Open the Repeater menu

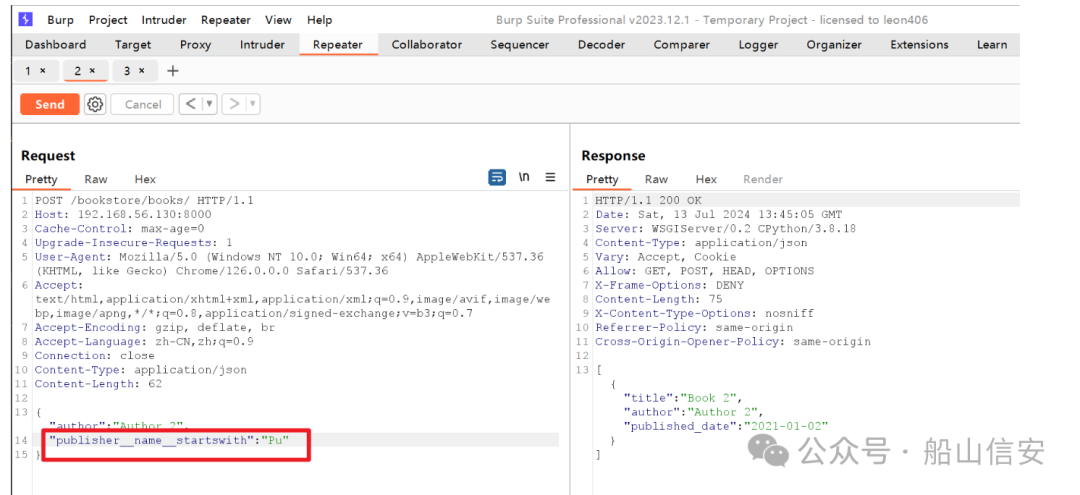point(226,20)
